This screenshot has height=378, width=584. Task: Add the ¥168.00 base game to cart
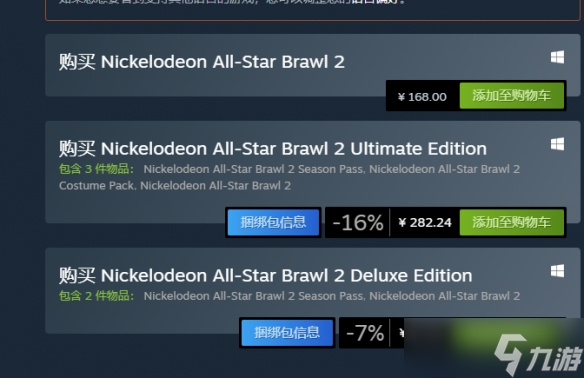click(x=512, y=96)
